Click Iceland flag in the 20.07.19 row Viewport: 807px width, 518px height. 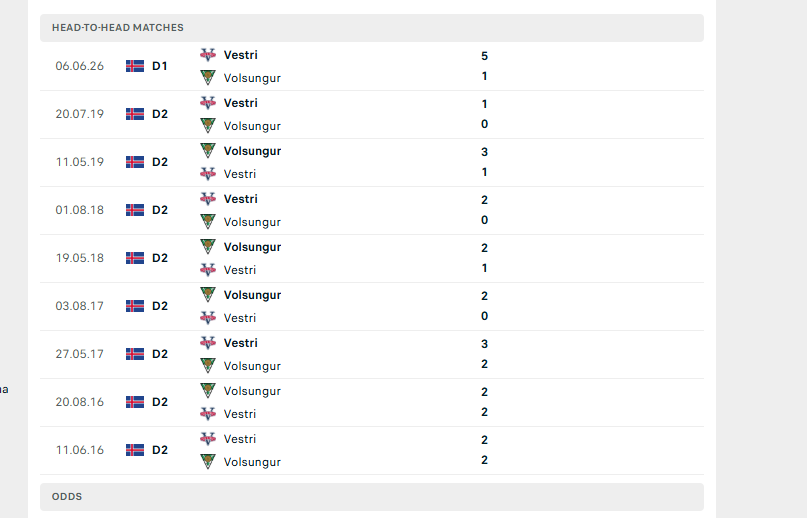(x=135, y=114)
